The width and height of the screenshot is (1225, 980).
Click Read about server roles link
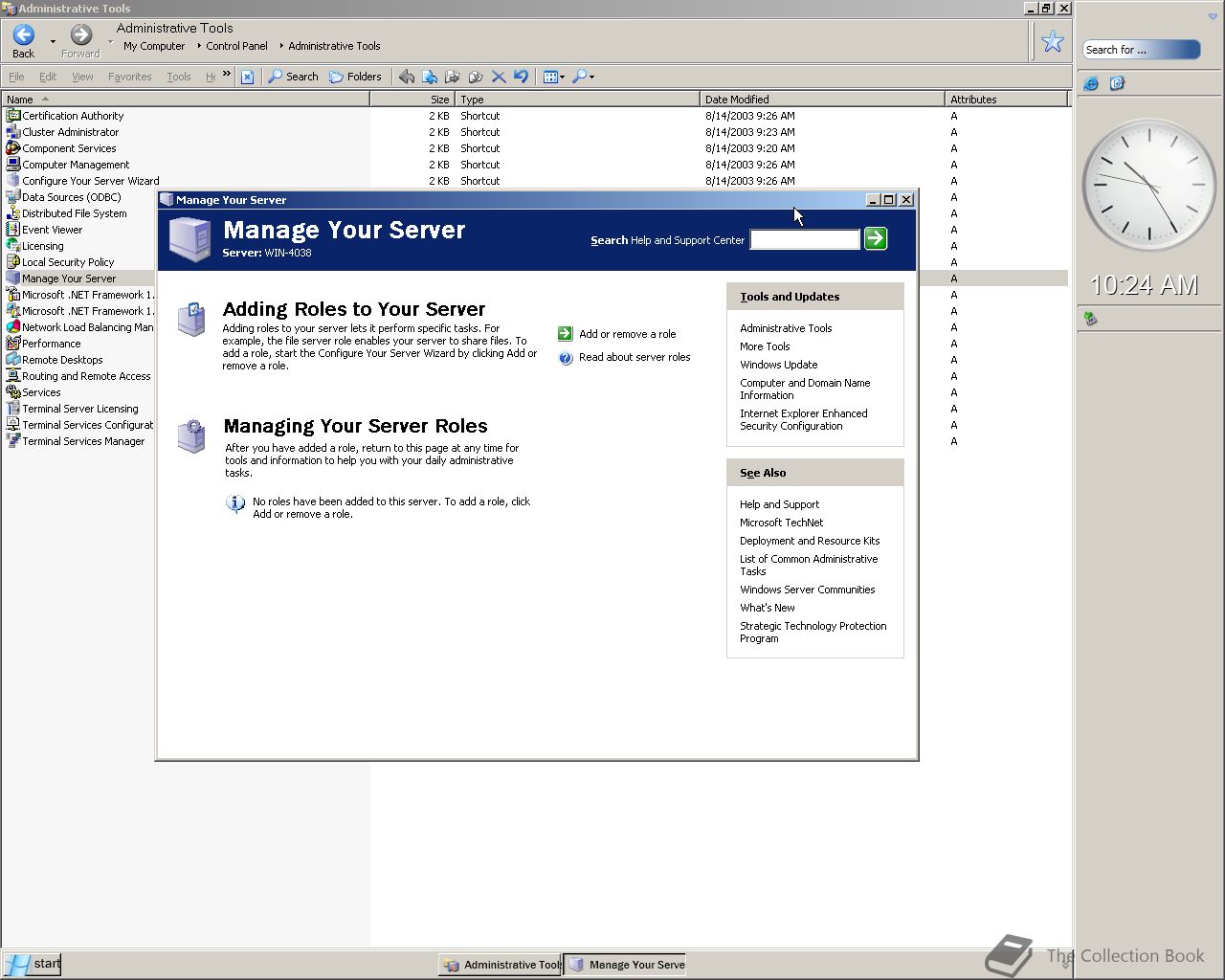(635, 357)
